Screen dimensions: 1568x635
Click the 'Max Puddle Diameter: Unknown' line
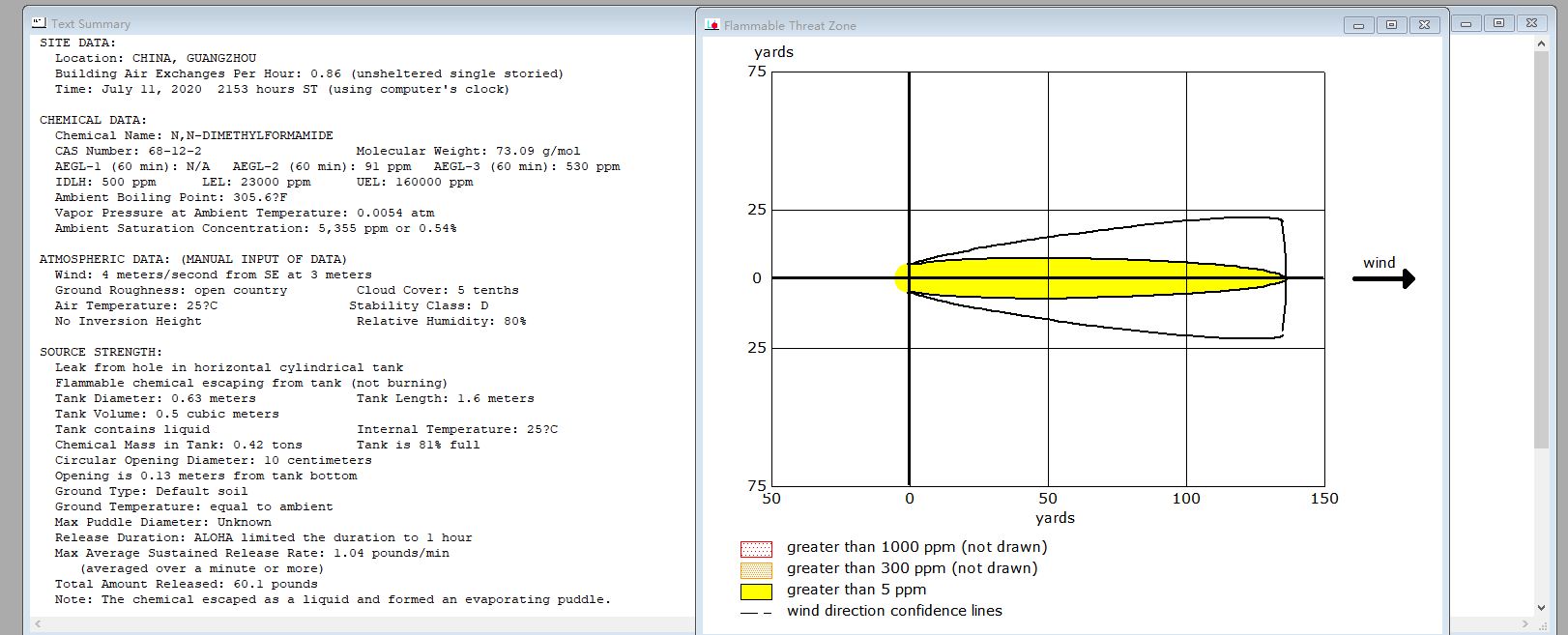163,522
